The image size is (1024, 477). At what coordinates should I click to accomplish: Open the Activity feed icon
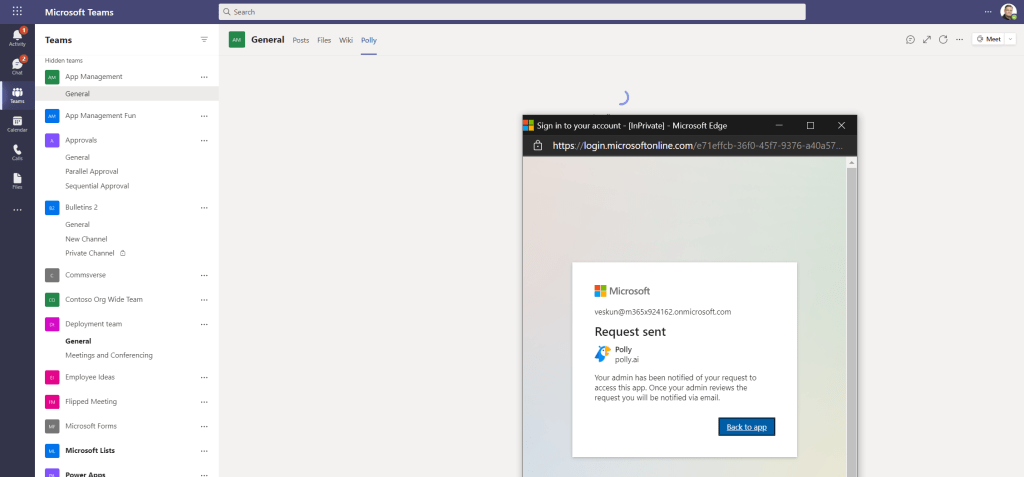pos(17,37)
